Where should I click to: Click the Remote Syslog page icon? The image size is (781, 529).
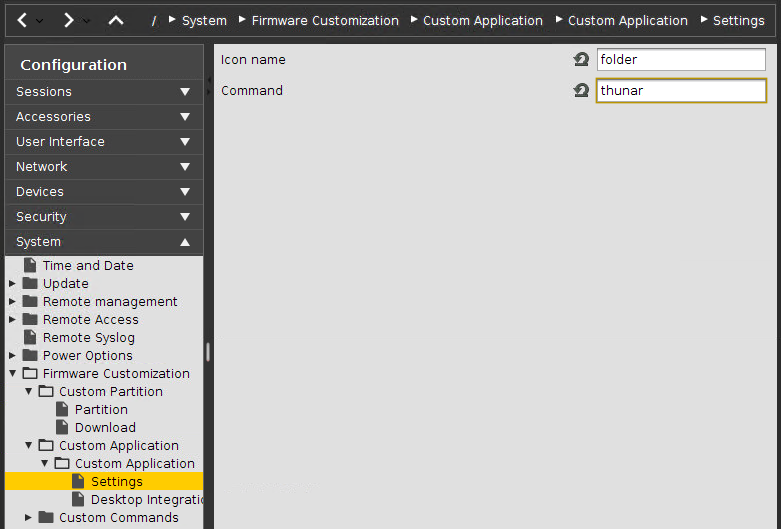(x=30, y=338)
